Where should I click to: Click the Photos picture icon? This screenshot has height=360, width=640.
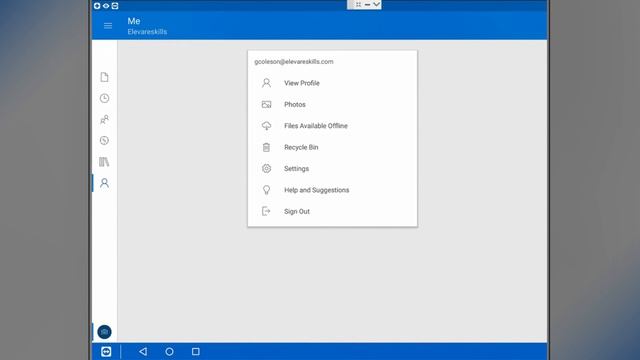pyautogui.click(x=267, y=104)
